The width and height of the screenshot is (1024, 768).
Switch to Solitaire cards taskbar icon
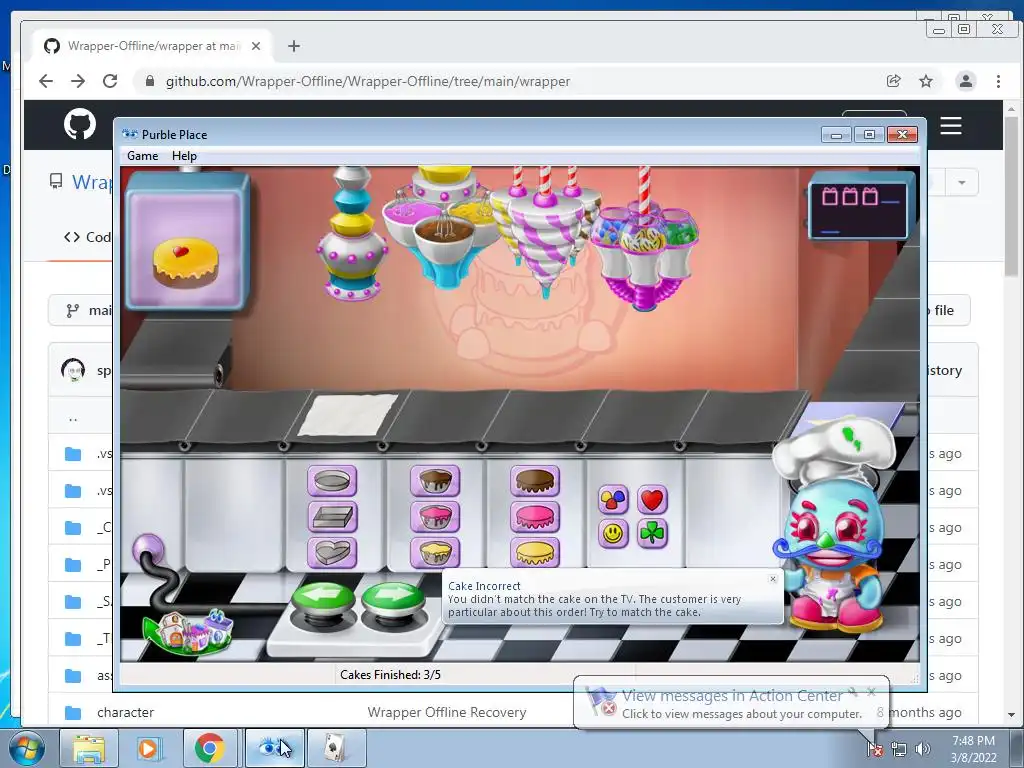tap(336, 748)
